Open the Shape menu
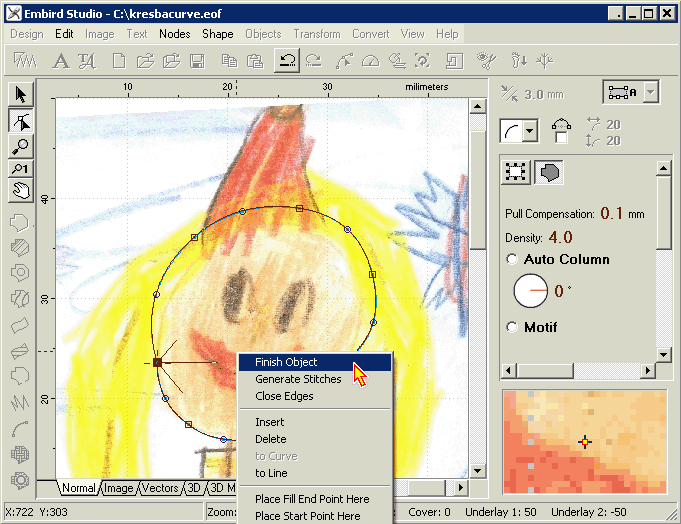The height and width of the screenshot is (524, 681). point(218,34)
